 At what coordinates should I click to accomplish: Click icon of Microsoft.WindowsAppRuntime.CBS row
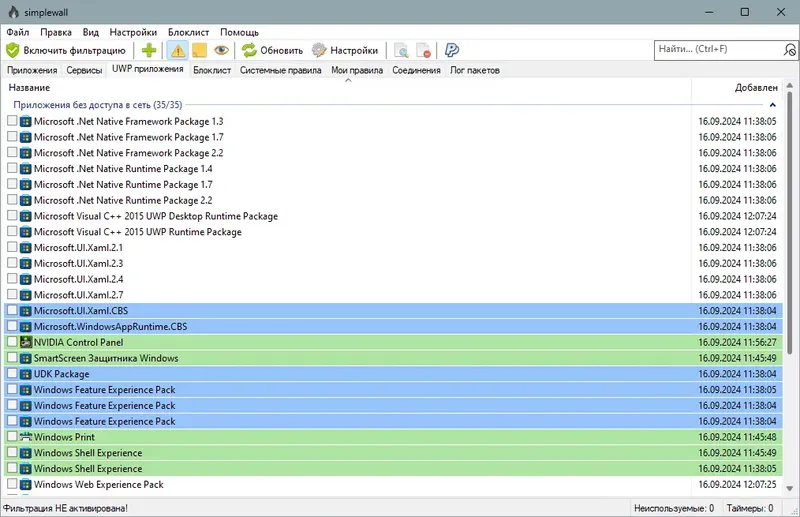(x=26, y=326)
